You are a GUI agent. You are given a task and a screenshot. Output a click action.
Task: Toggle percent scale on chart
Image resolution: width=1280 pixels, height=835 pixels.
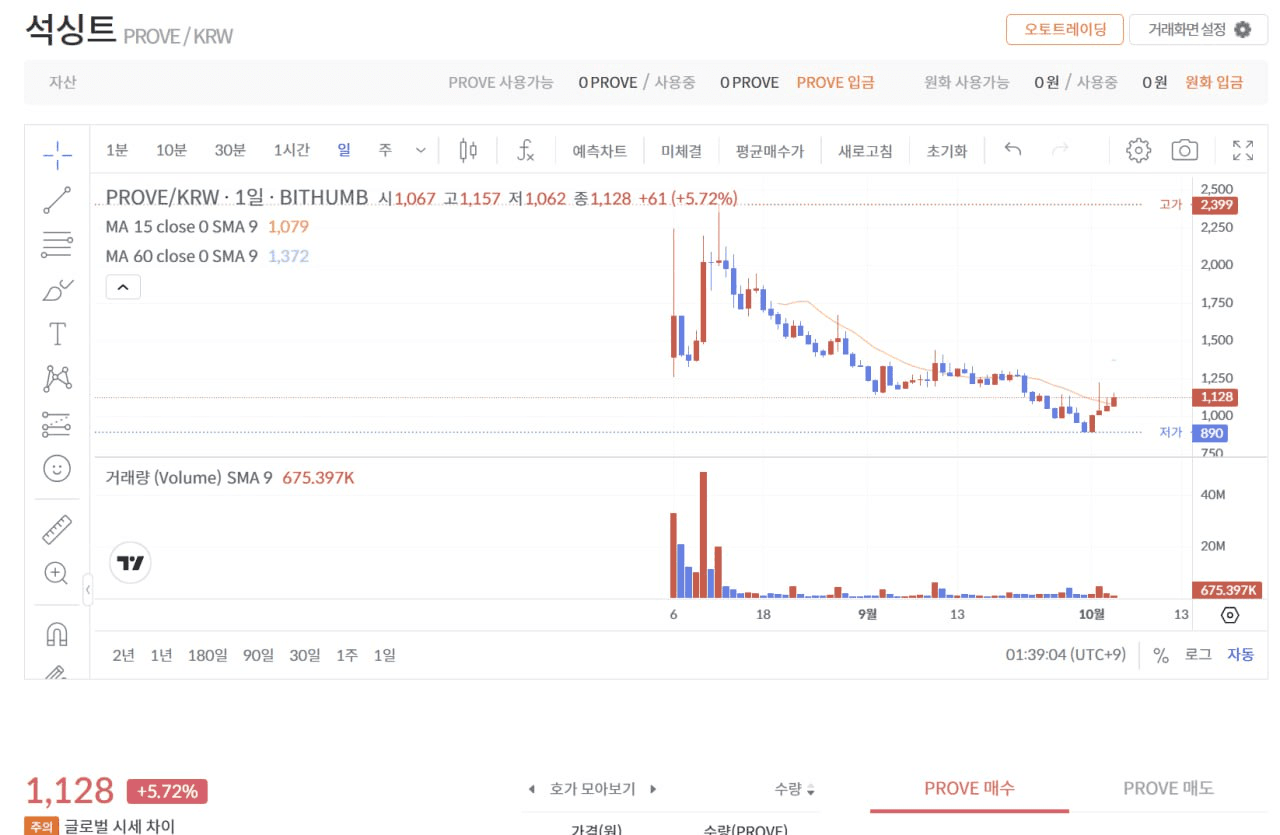pos(1160,656)
